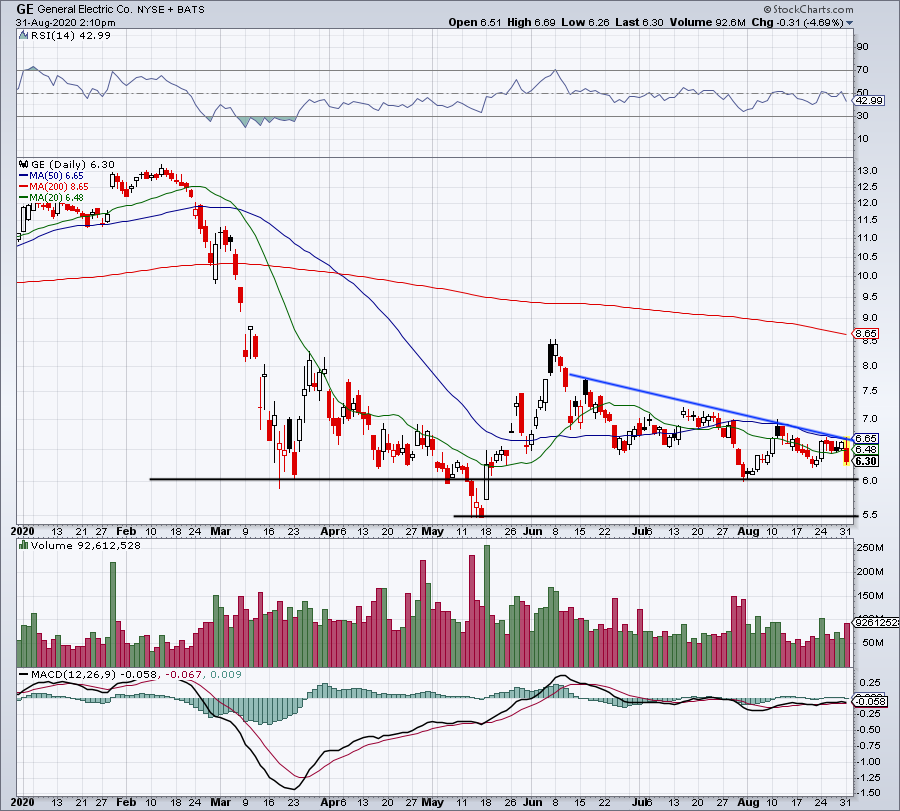Click the MA(50) 6.65 legend entry
Screen dimensions: 900x811
tap(56, 176)
